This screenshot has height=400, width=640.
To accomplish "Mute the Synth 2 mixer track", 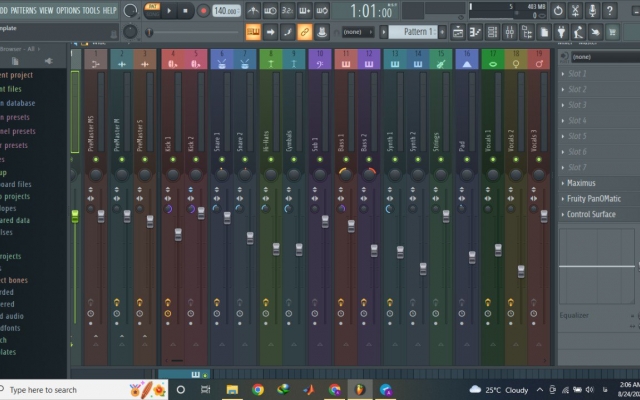I will [x=418, y=160].
